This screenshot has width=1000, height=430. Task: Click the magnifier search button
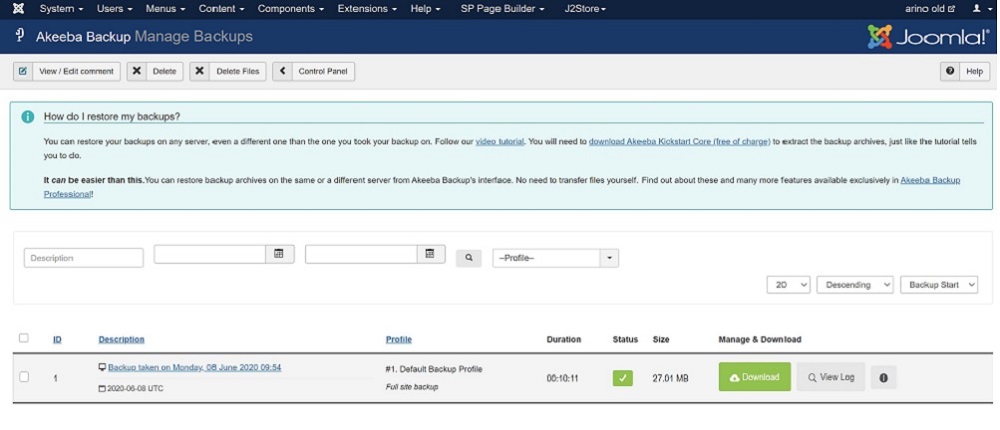469,258
